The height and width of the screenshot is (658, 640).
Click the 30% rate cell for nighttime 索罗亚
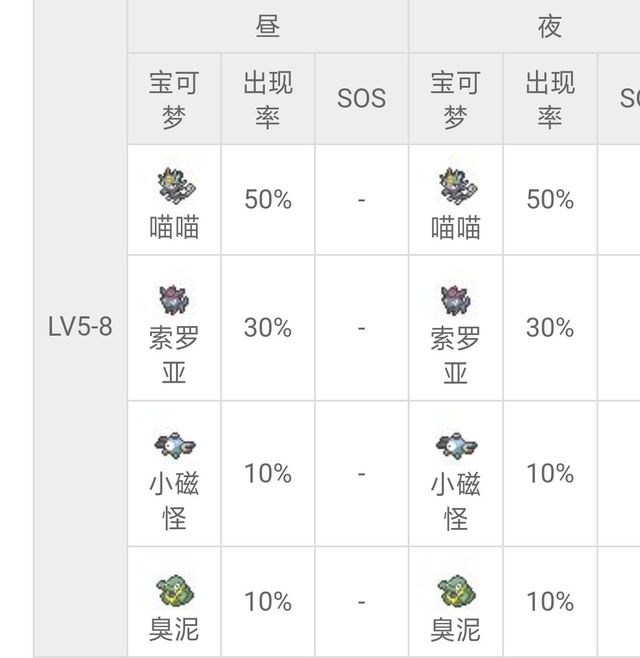[x=550, y=328]
